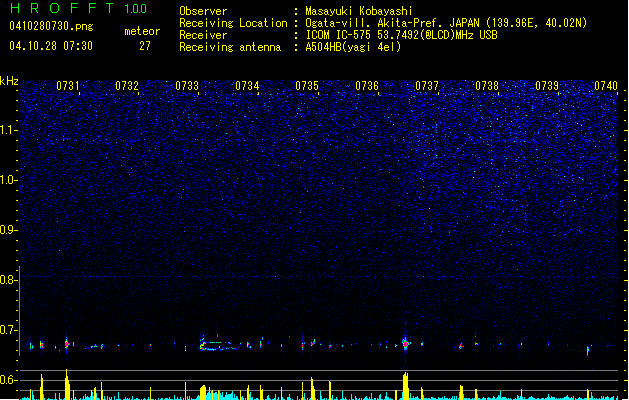Image resolution: width=629 pixels, height=400 pixels.
Task: Click the 'meteor' count label
Action: (x=142, y=31)
